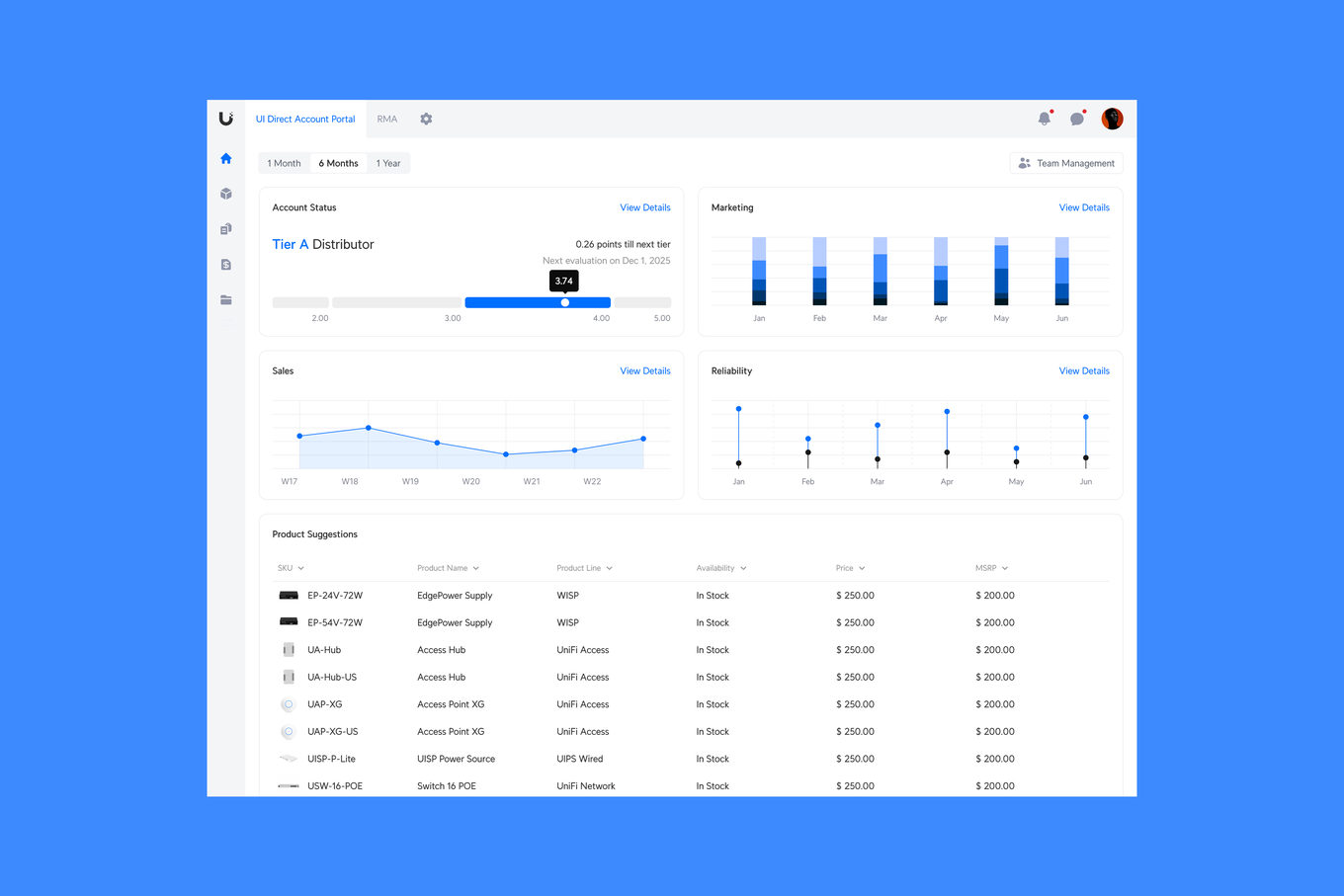Image resolution: width=1344 pixels, height=896 pixels.
Task: Open the chat messages bubble icon
Action: click(1077, 119)
